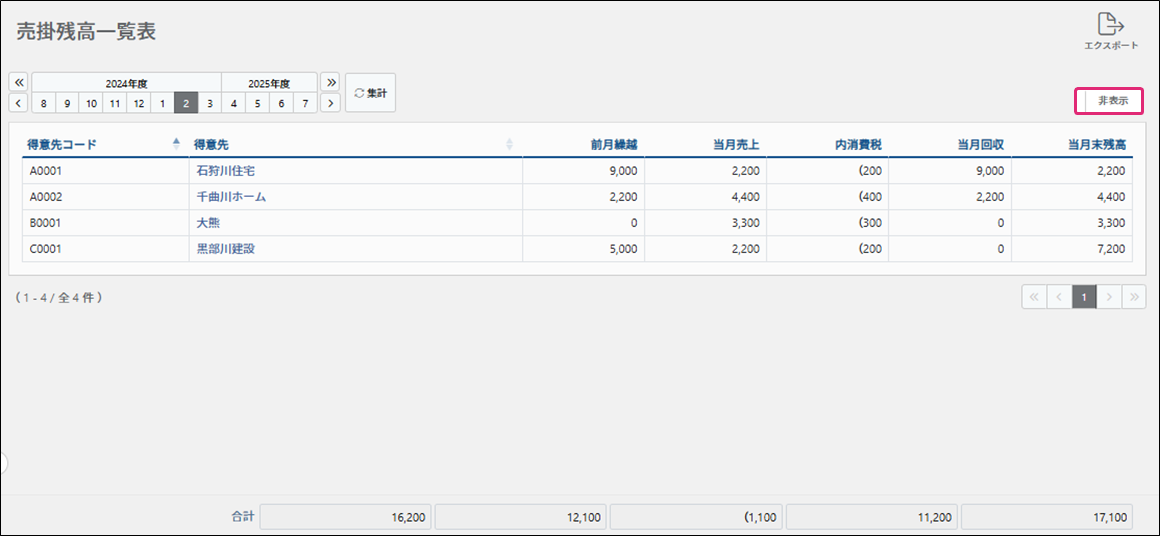Open customer 黒部川建設 link
1160x536 pixels.
click(225, 248)
